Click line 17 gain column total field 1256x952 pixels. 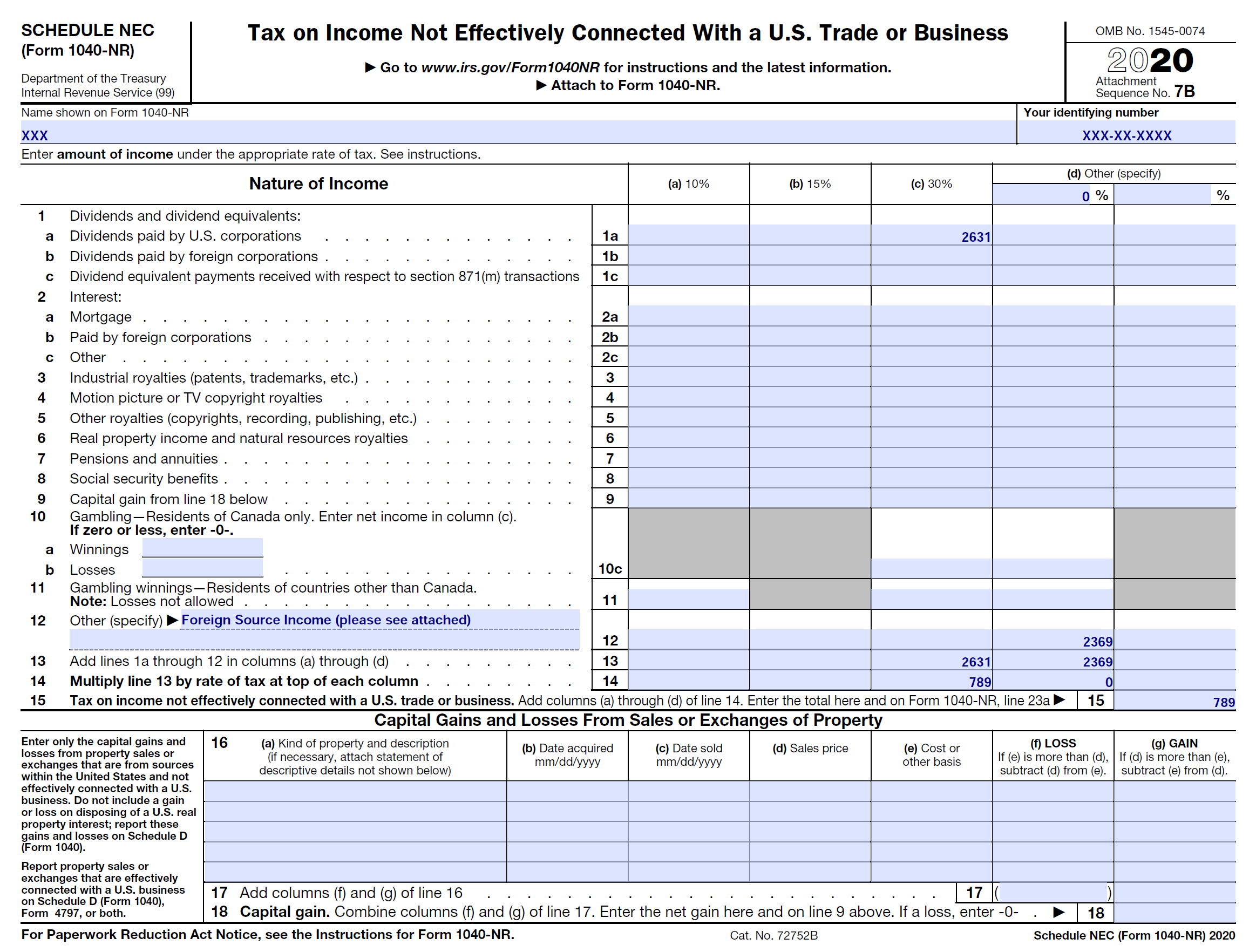pos(1175,893)
